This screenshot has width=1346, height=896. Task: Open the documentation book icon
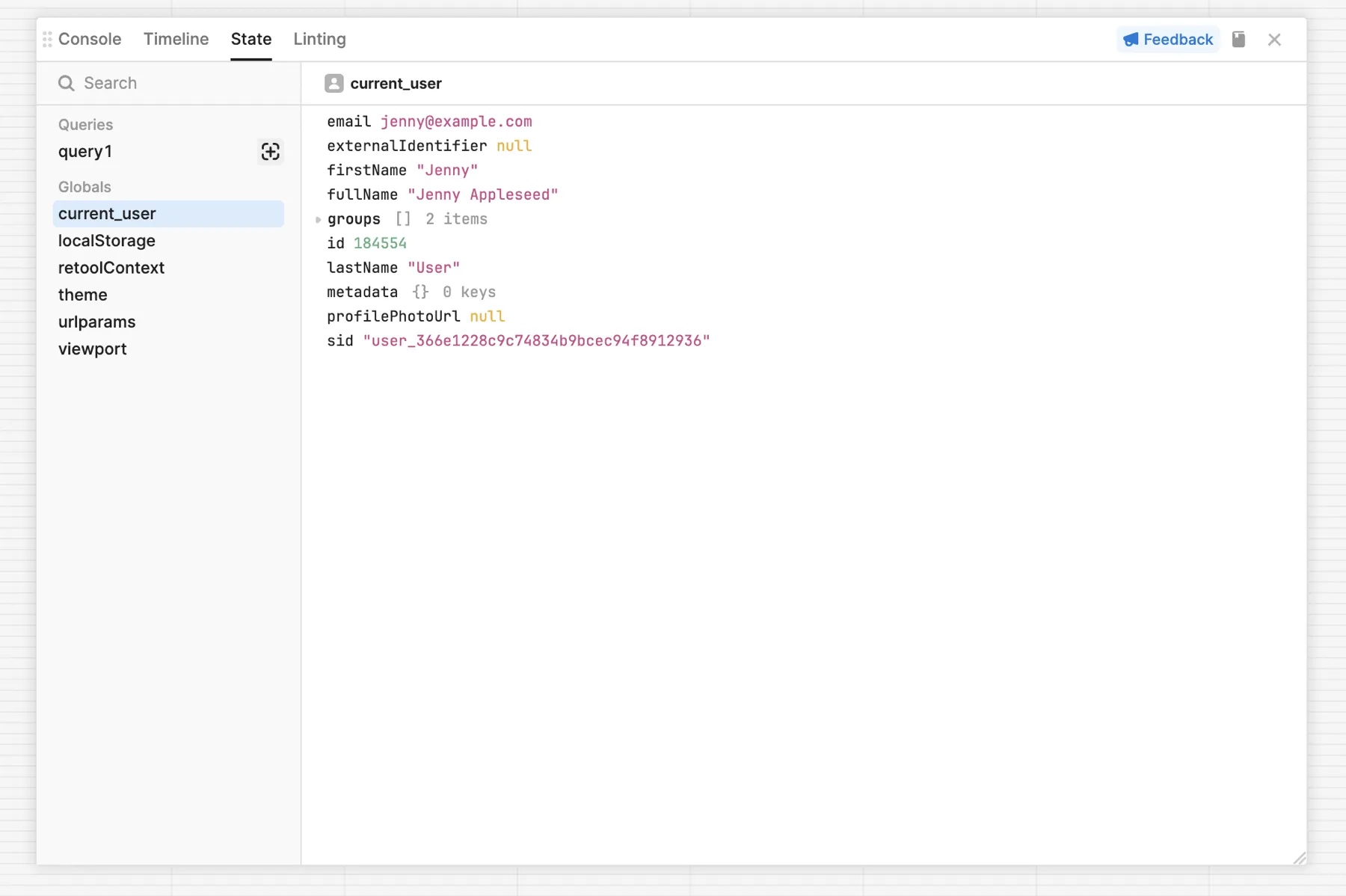click(1238, 39)
